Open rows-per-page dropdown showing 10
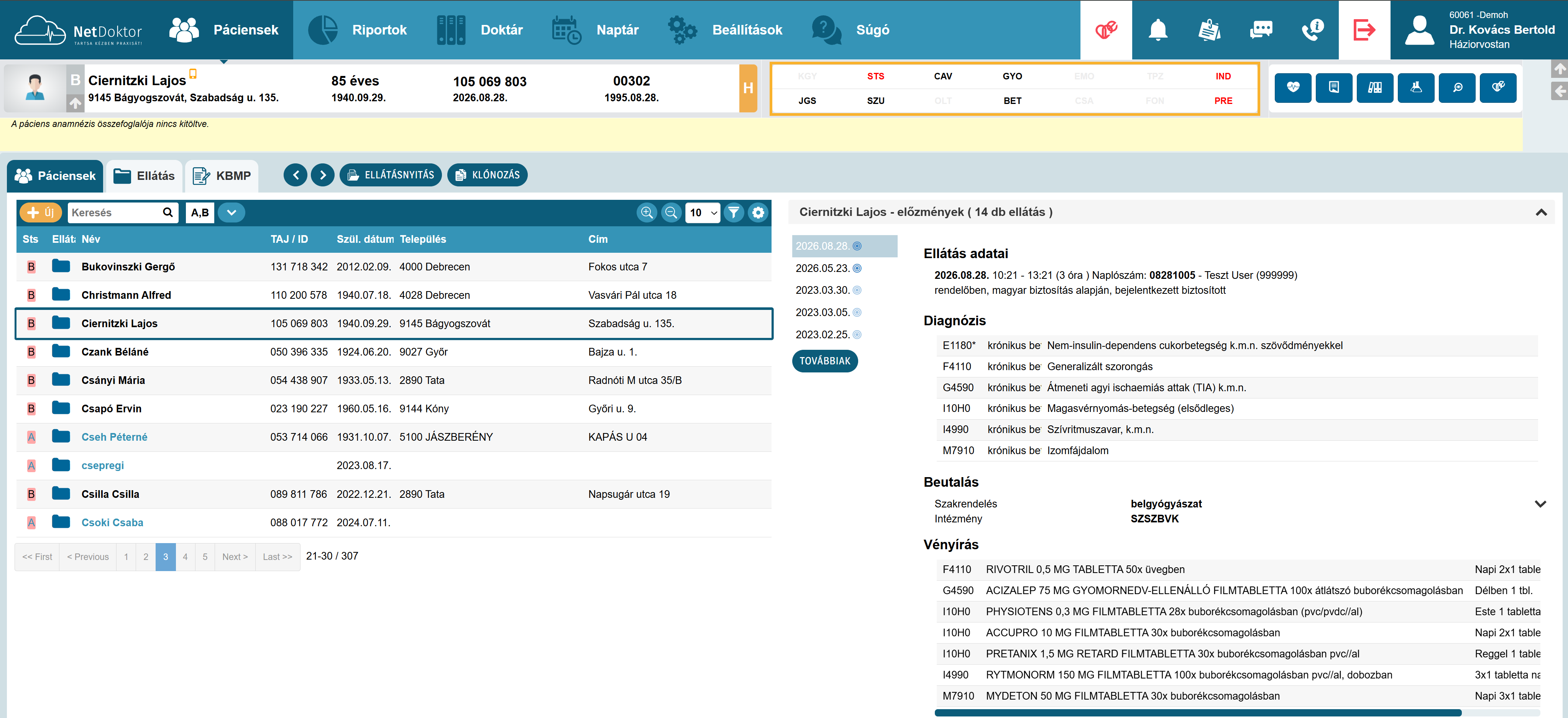 (703, 212)
